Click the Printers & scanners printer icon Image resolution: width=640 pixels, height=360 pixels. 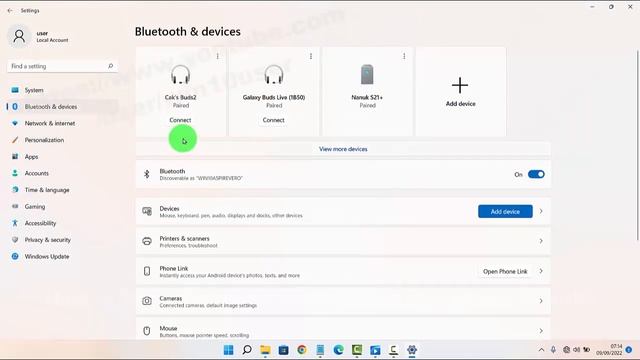click(147, 241)
